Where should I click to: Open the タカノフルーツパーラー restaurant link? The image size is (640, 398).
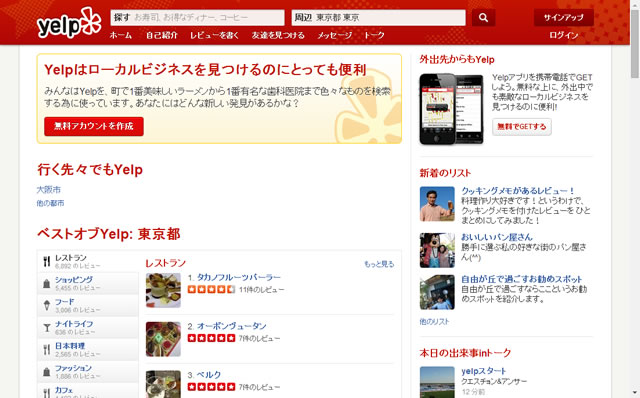(x=239, y=278)
